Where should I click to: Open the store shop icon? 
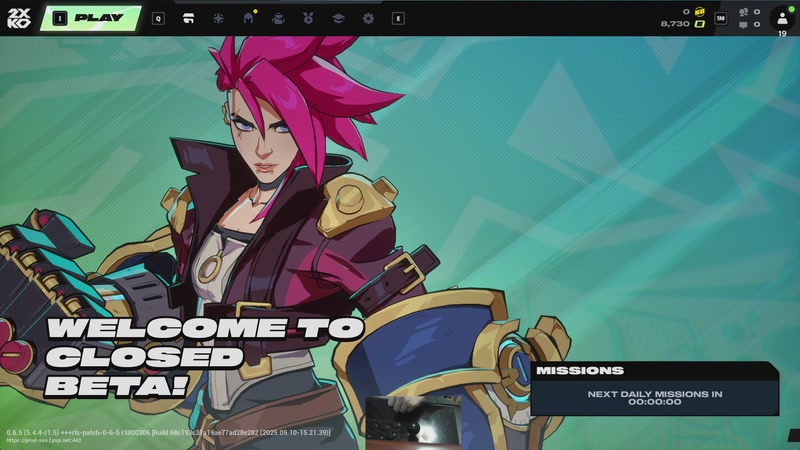pos(188,18)
